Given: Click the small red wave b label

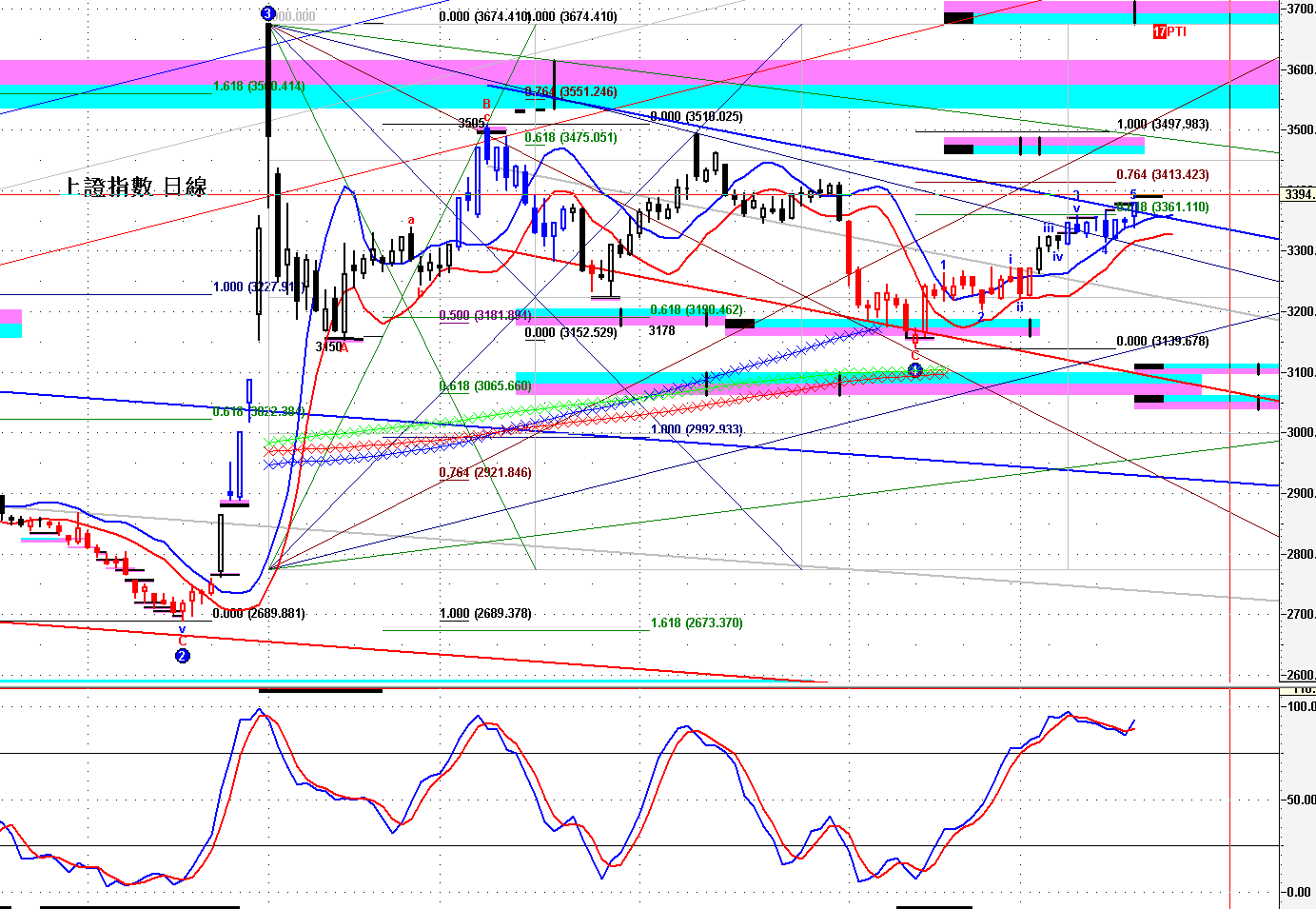Looking at the screenshot, I should 421,293.
